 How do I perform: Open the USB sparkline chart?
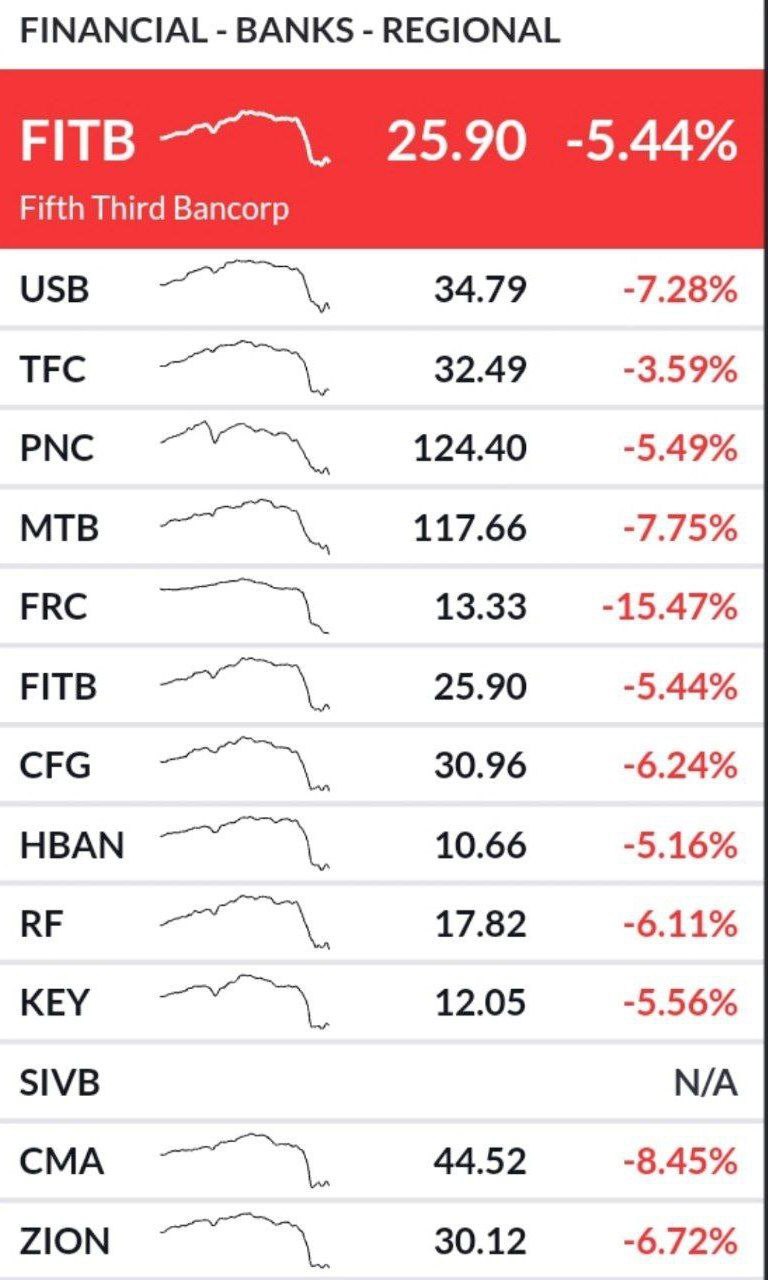(244, 284)
